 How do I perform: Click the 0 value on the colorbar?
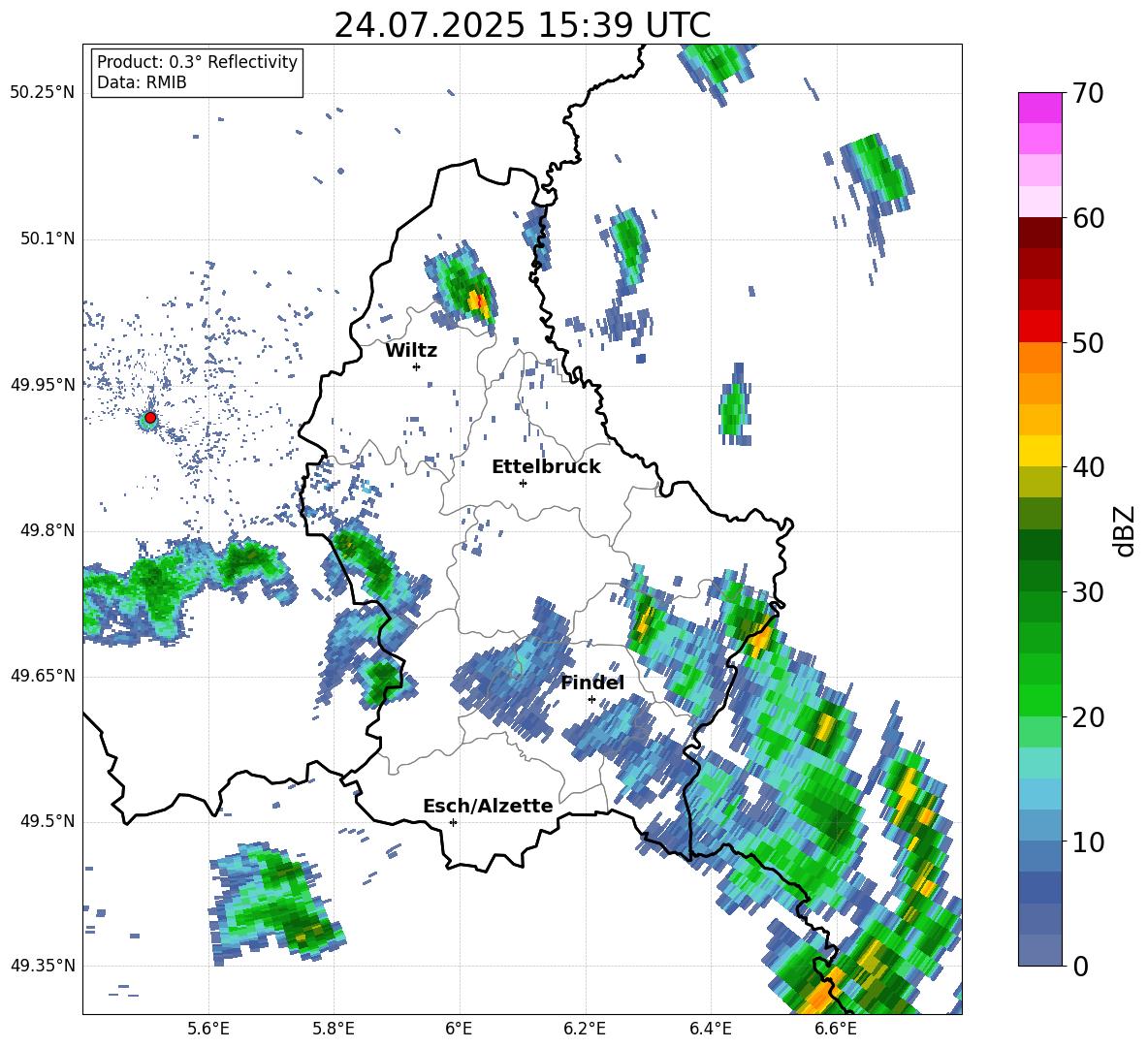click(x=1080, y=967)
